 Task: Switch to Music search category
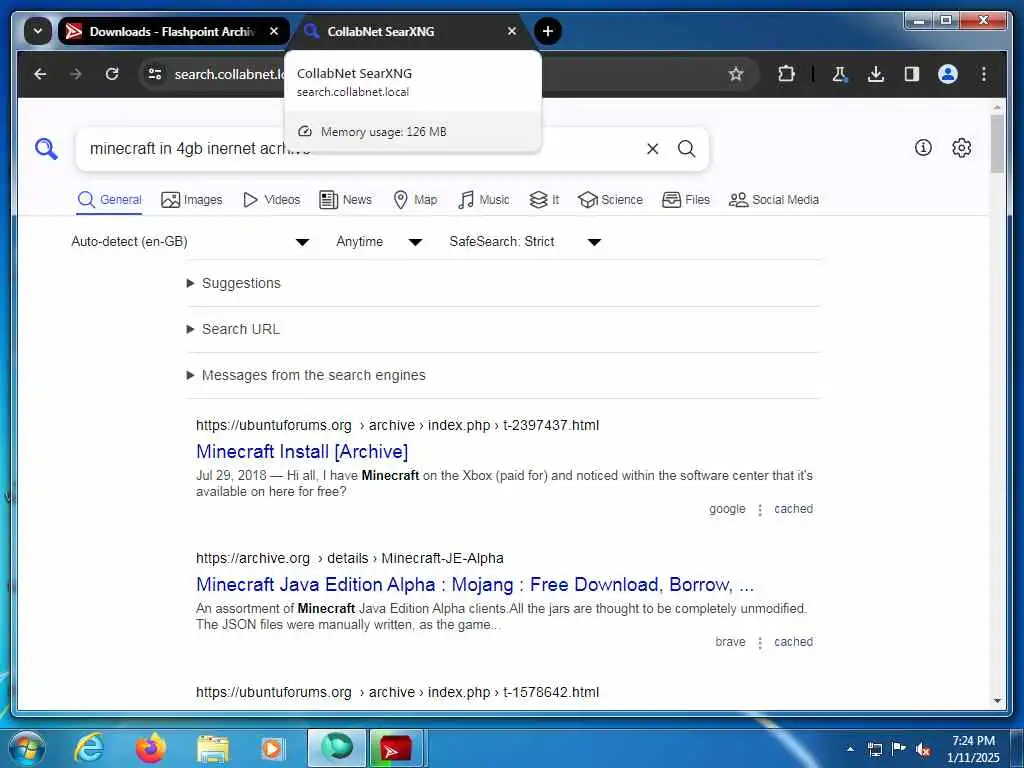pos(483,200)
